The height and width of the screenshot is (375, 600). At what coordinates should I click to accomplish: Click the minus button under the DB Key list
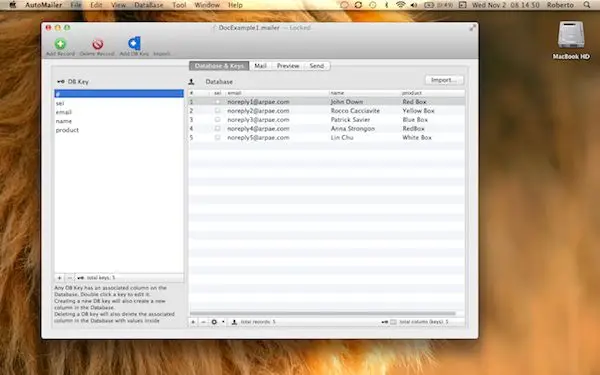coord(69,278)
